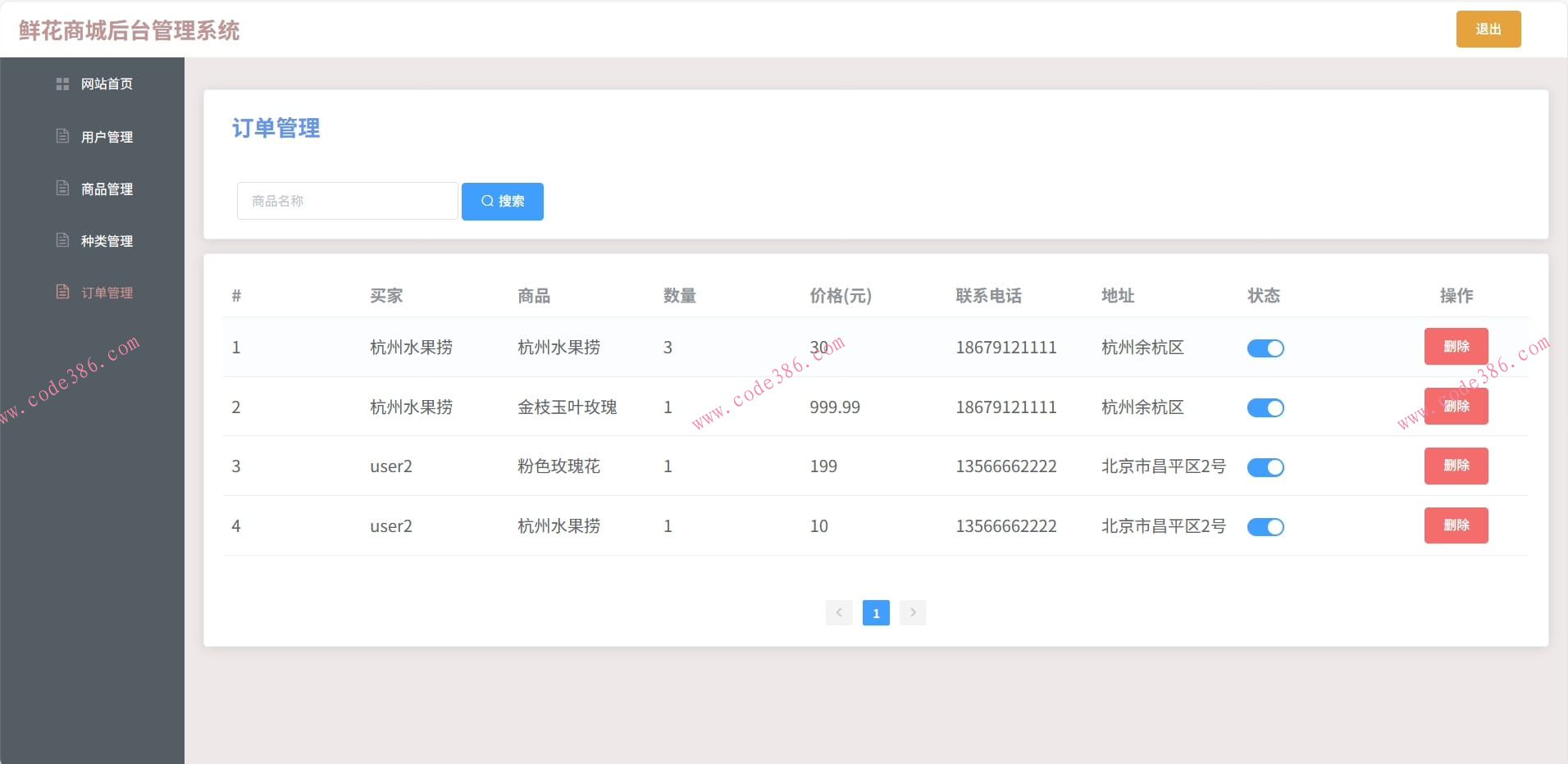
Task: Switch to 种类管理 section
Action: click(105, 240)
